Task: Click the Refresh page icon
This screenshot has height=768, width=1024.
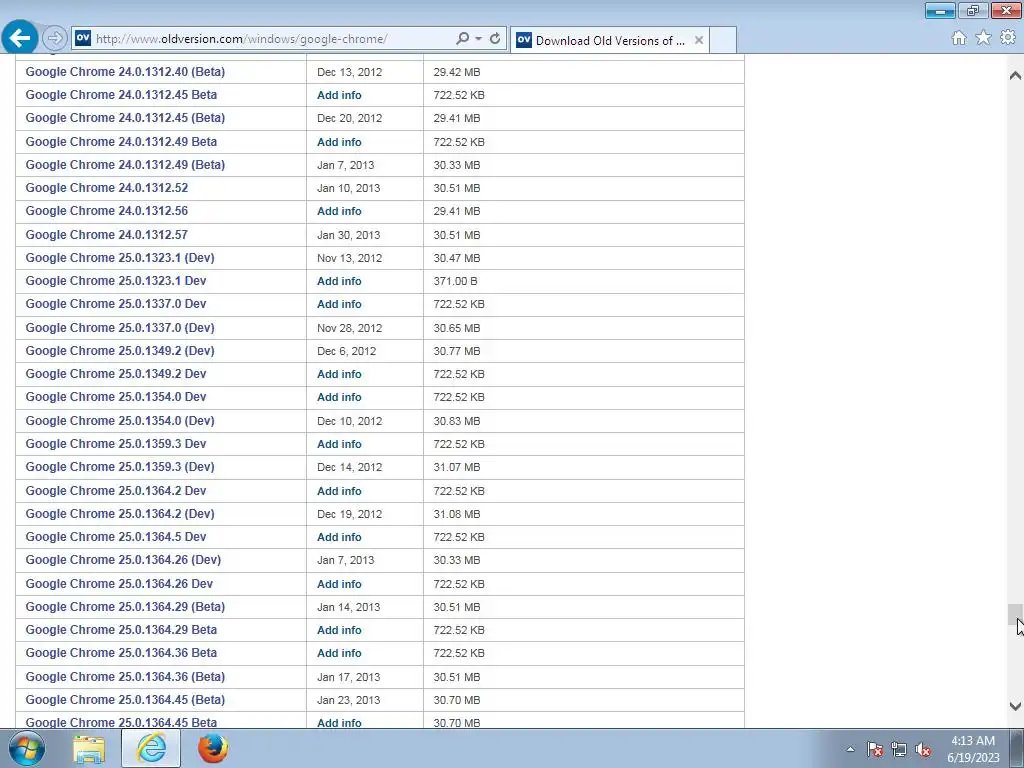Action: point(495,39)
